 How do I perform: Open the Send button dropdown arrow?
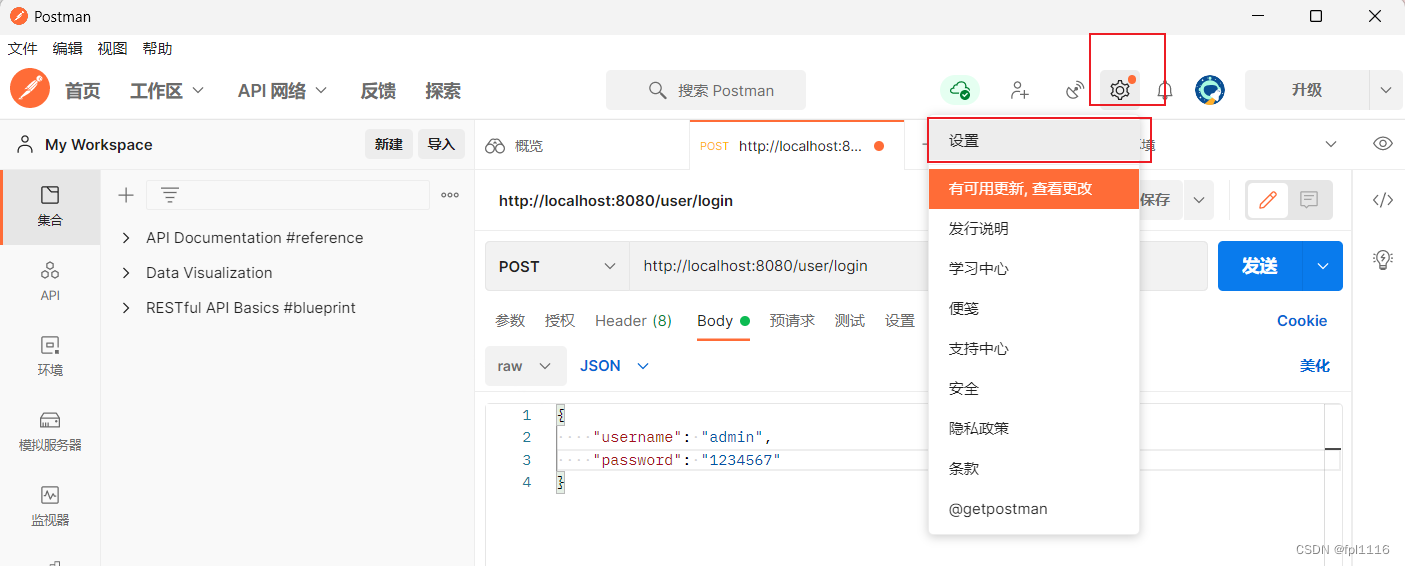coord(1323,266)
